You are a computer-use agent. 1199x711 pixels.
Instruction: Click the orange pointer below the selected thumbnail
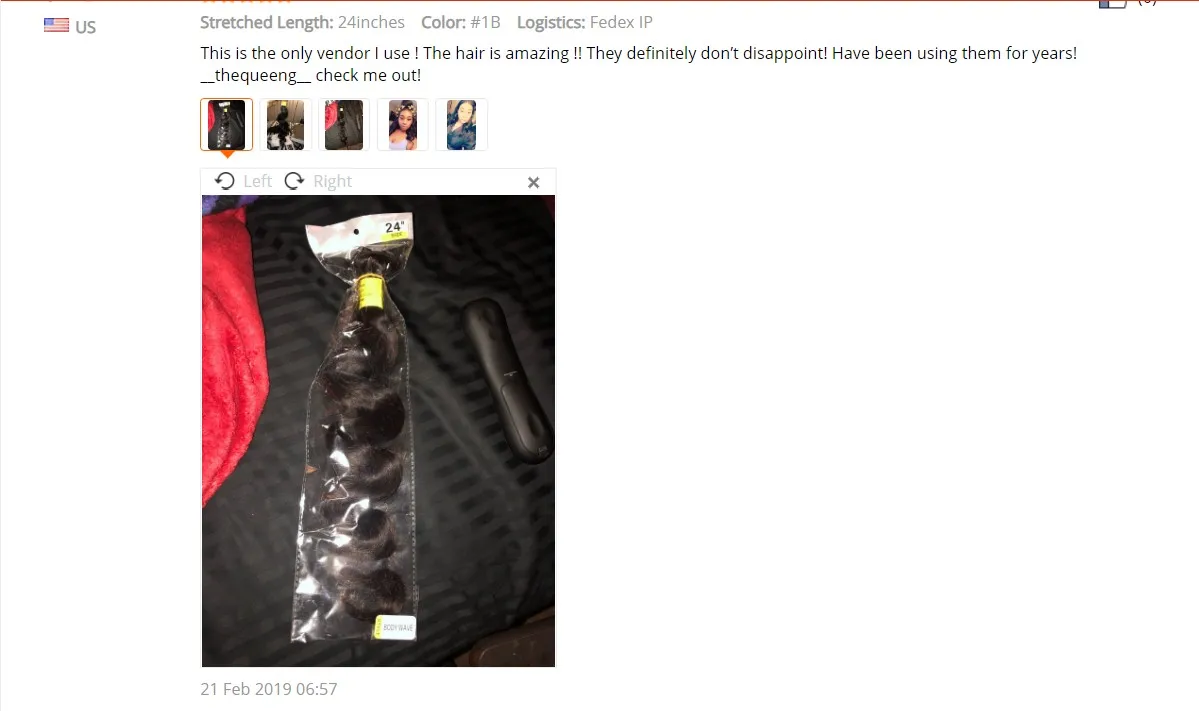pos(227,154)
